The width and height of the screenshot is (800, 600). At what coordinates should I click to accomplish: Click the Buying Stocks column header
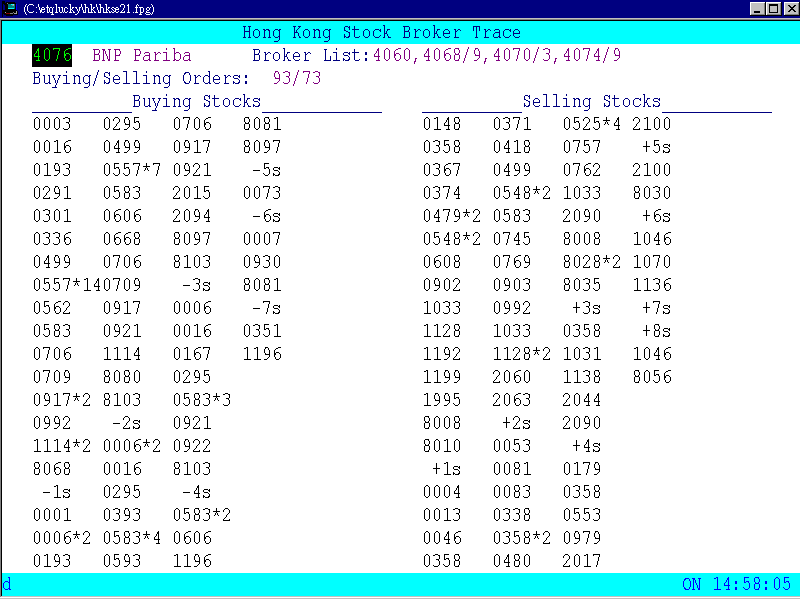pyautogui.click(x=196, y=101)
